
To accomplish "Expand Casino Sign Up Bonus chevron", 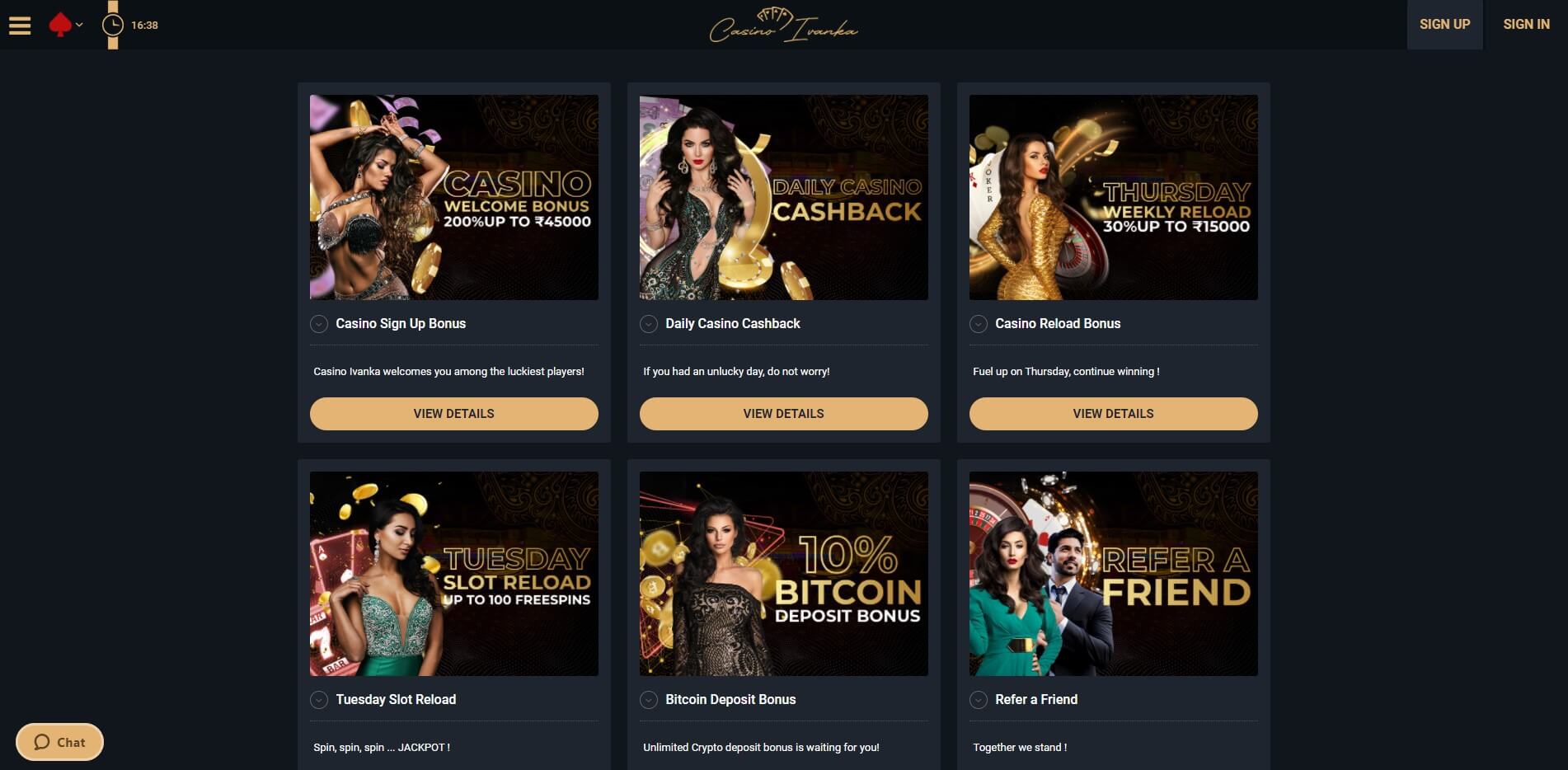I will [x=319, y=324].
